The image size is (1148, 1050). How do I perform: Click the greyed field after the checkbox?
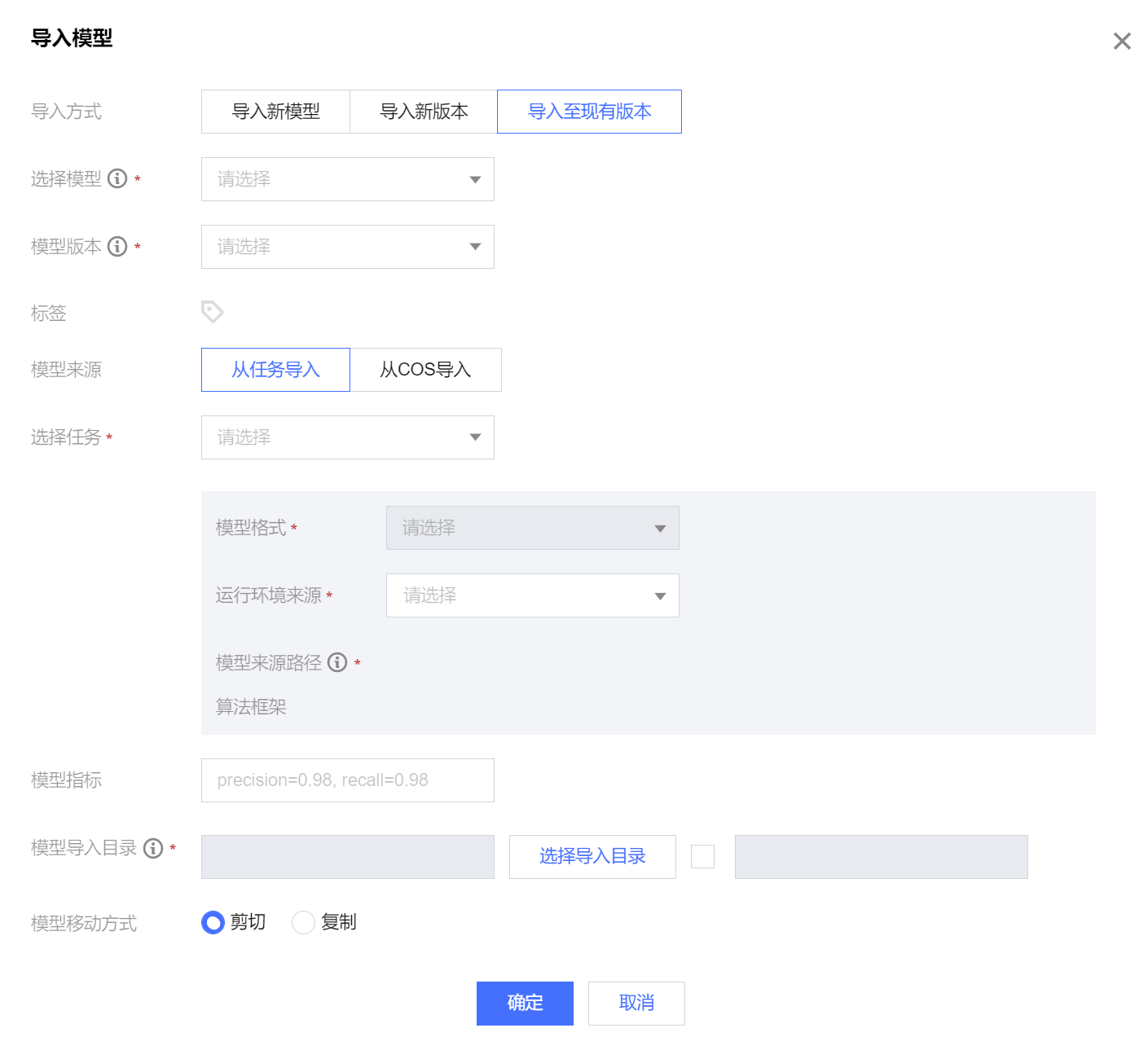coord(882,857)
